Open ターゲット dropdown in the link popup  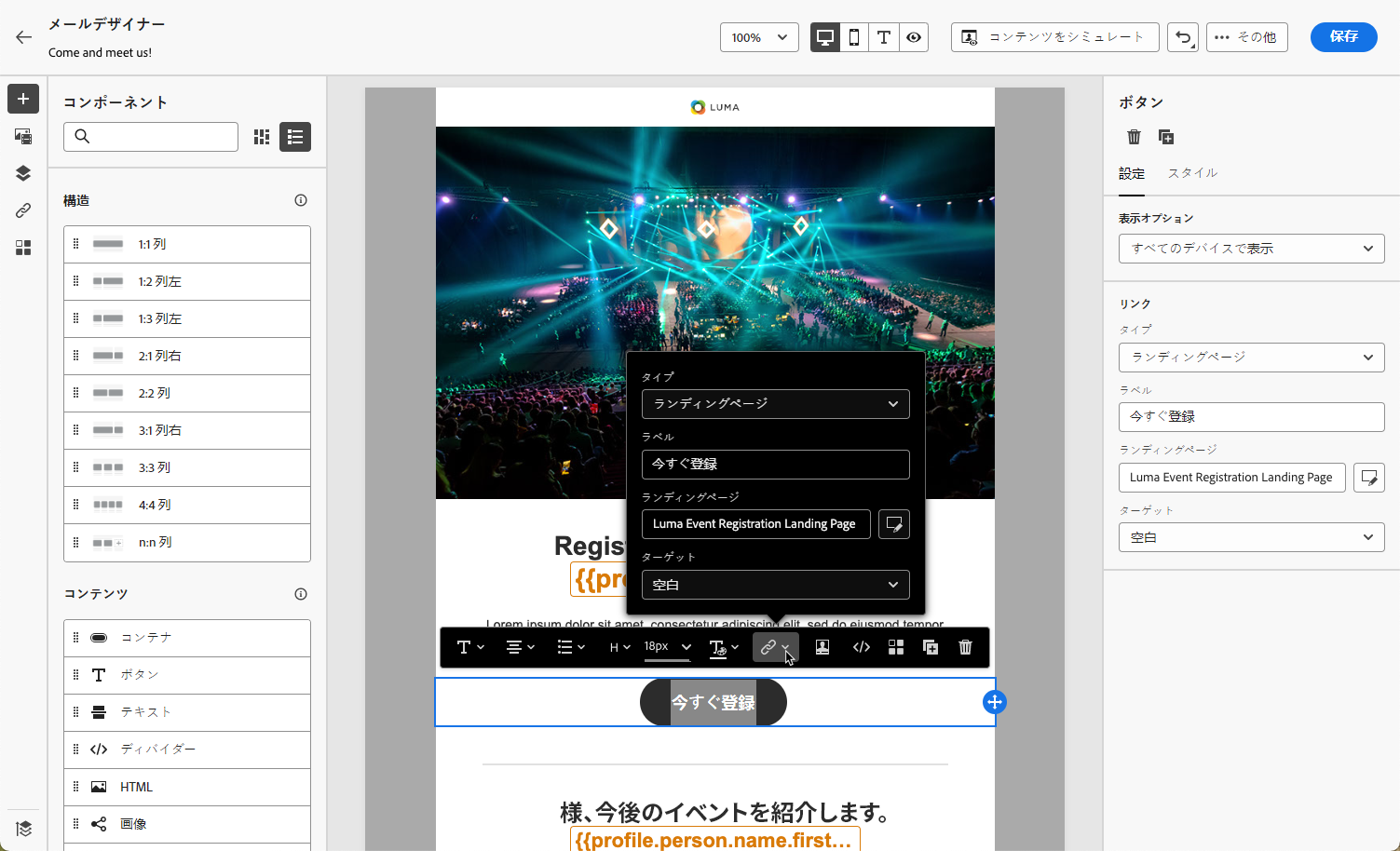tap(776, 585)
